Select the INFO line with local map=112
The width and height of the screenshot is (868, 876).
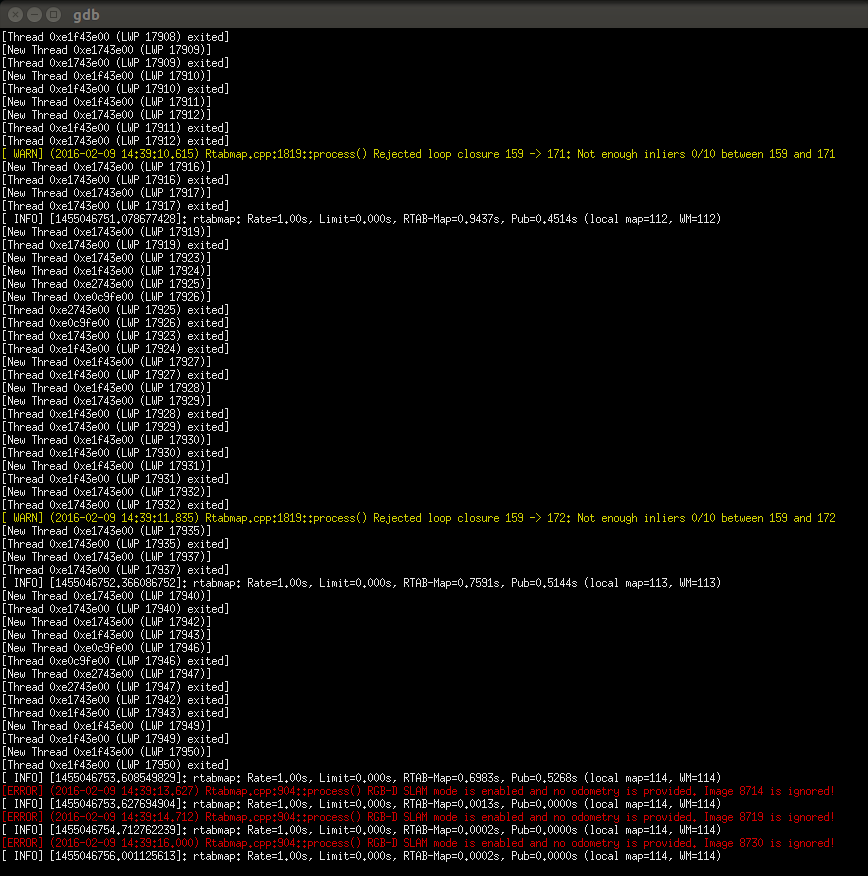coord(360,219)
